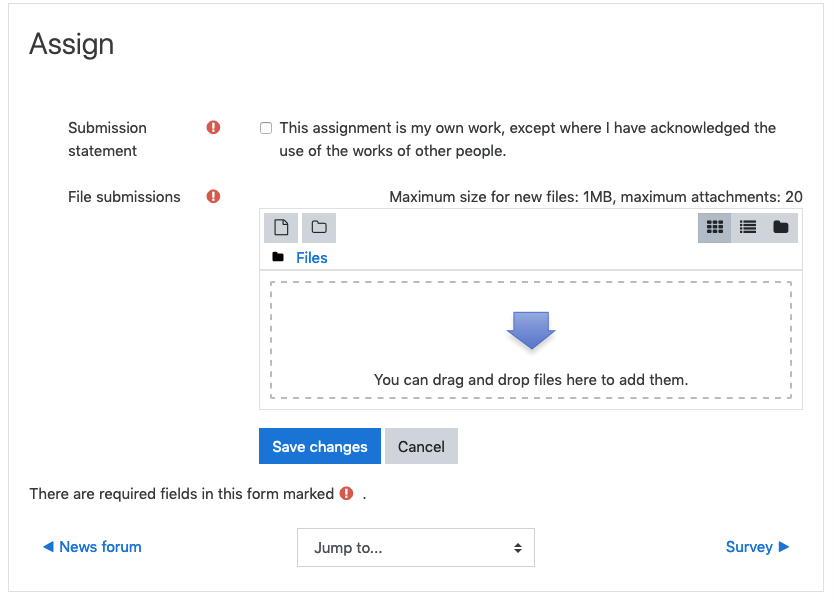The image size is (834, 603).
Task: Open the Files breadcrumb link
Action: [x=312, y=258]
